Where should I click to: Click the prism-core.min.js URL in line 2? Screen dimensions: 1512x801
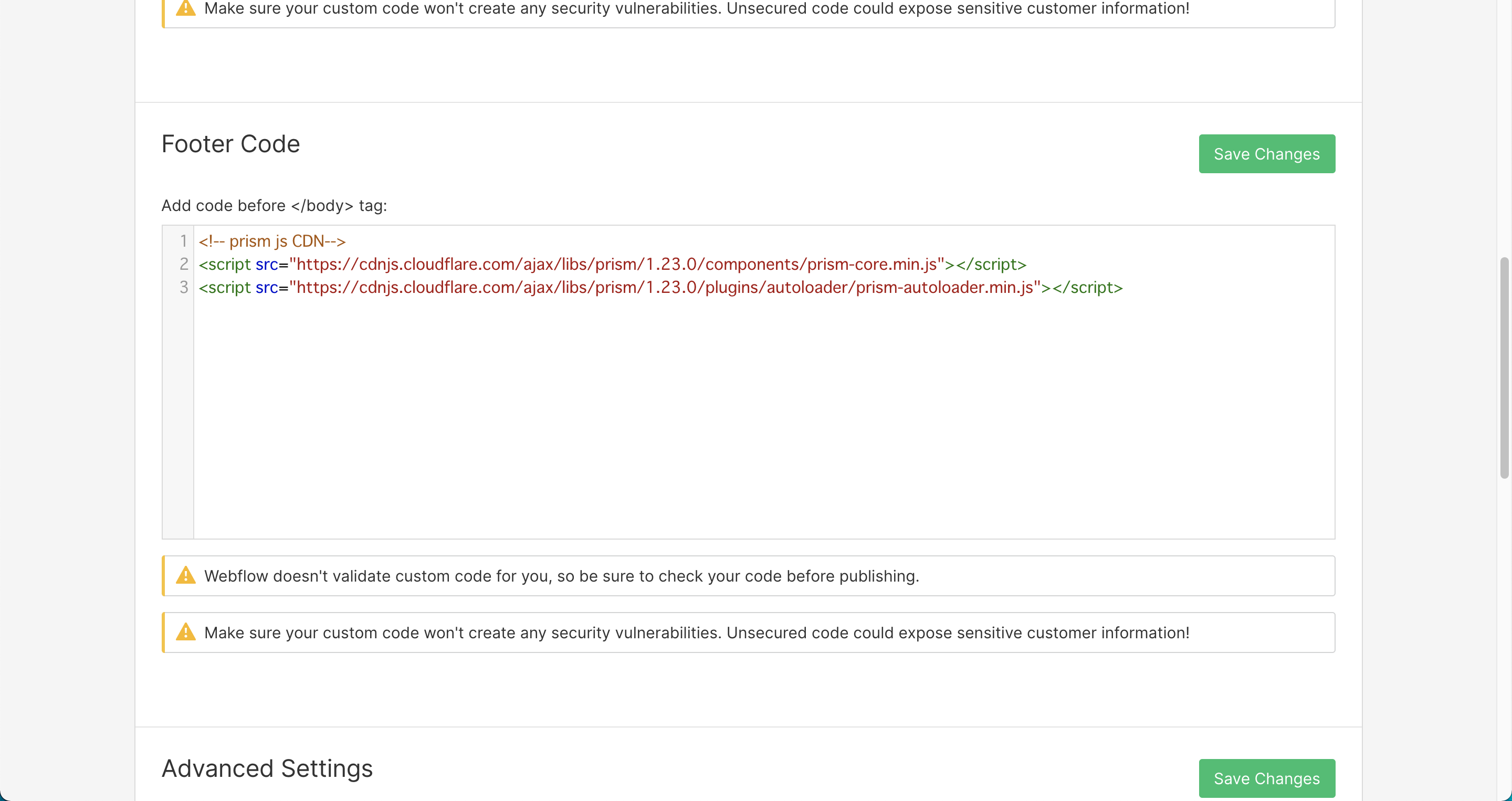click(x=616, y=265)
